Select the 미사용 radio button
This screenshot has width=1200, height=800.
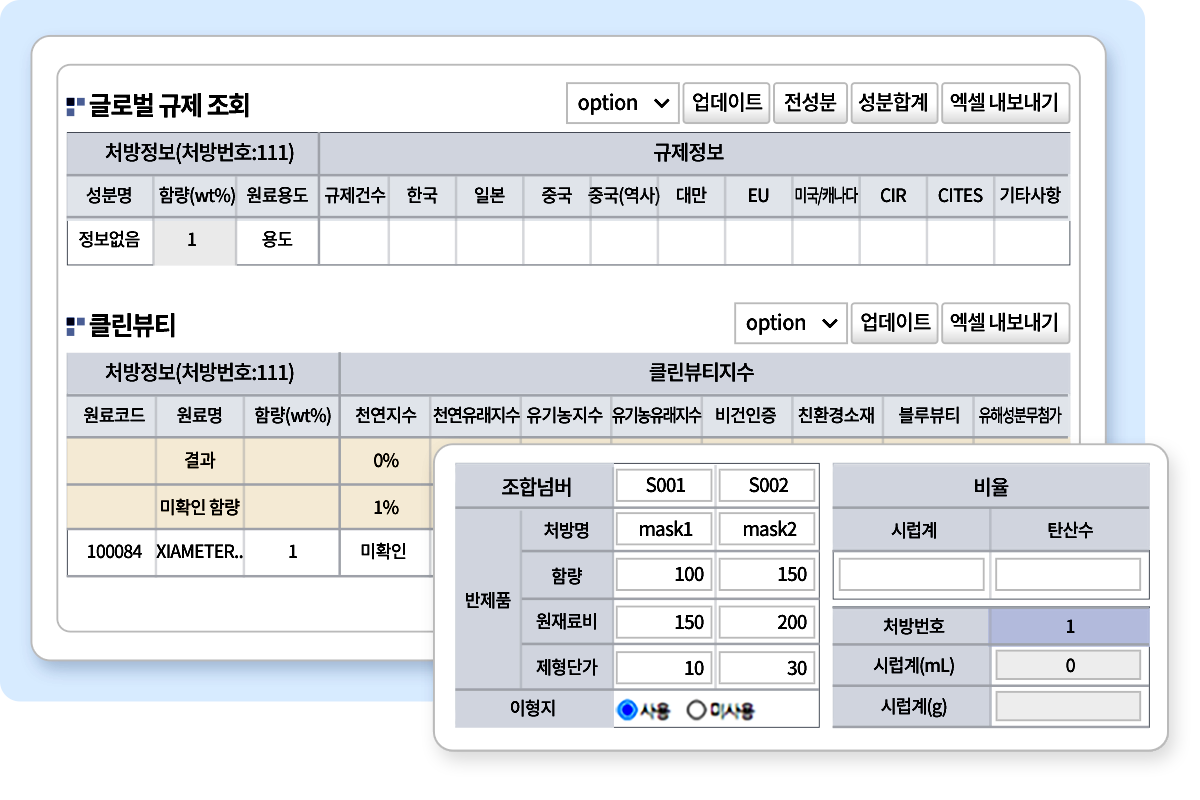click(x=697, y=710)
